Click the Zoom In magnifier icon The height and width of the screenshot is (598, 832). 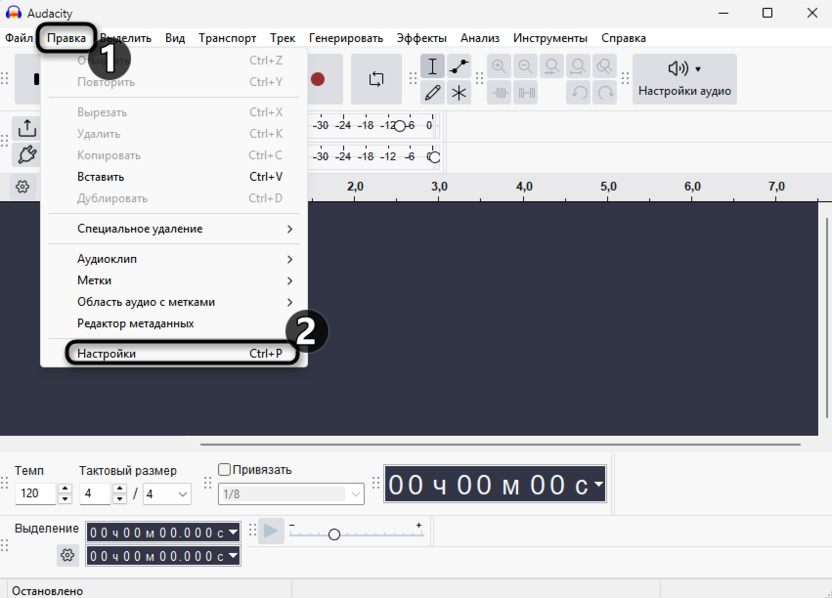click(499, 67)
